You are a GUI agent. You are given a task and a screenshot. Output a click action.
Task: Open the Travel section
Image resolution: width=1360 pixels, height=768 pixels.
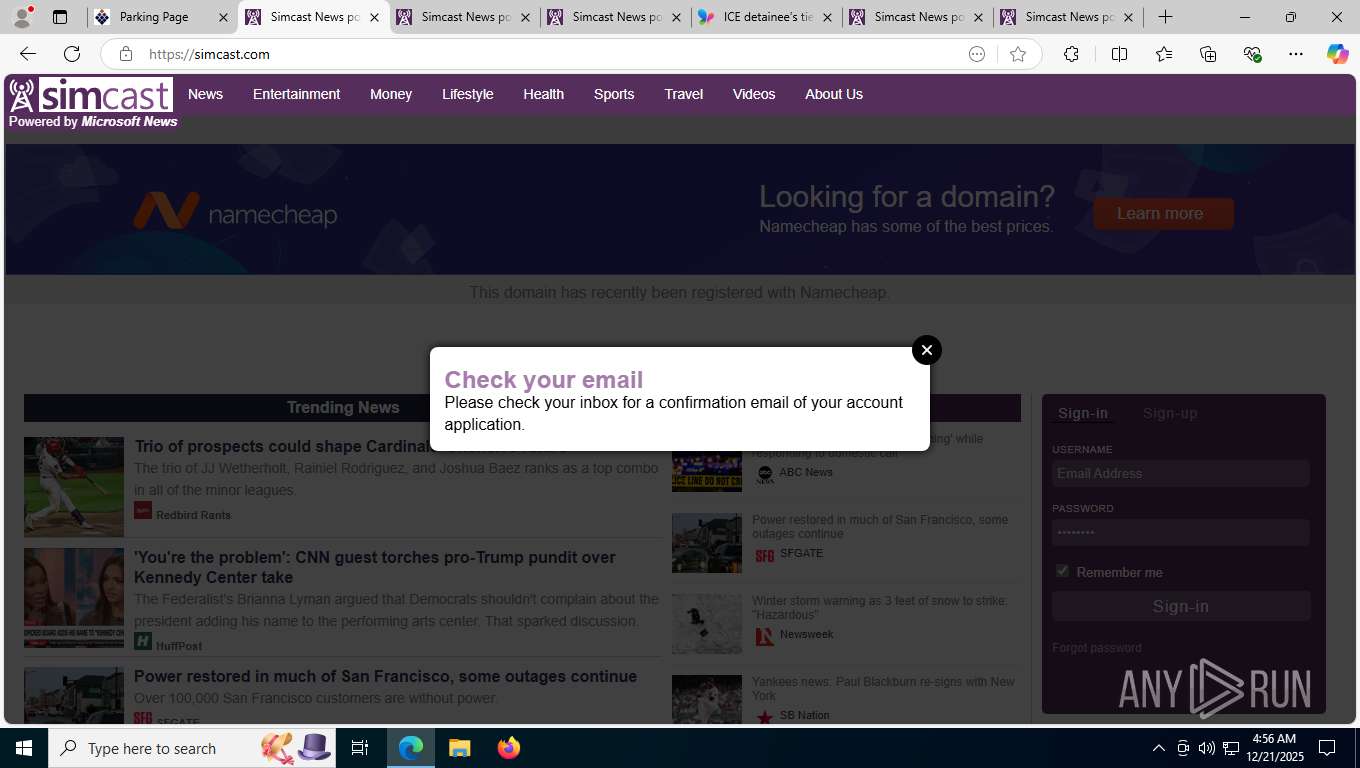click(684, 94)
